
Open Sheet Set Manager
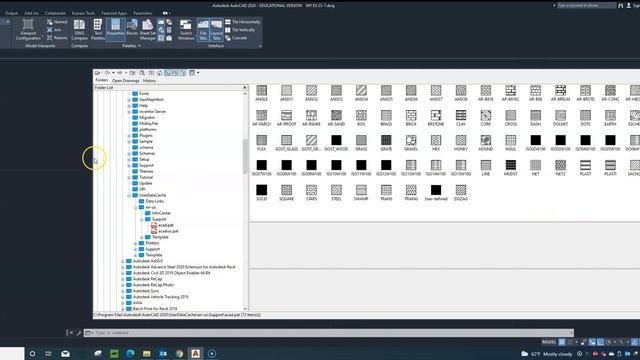(147, 29)
